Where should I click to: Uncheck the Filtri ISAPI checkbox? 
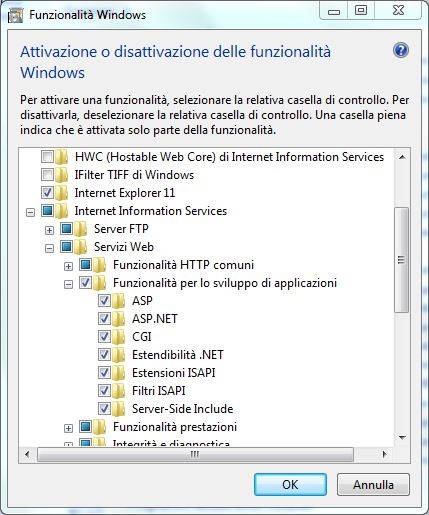(x=104, y=390)
